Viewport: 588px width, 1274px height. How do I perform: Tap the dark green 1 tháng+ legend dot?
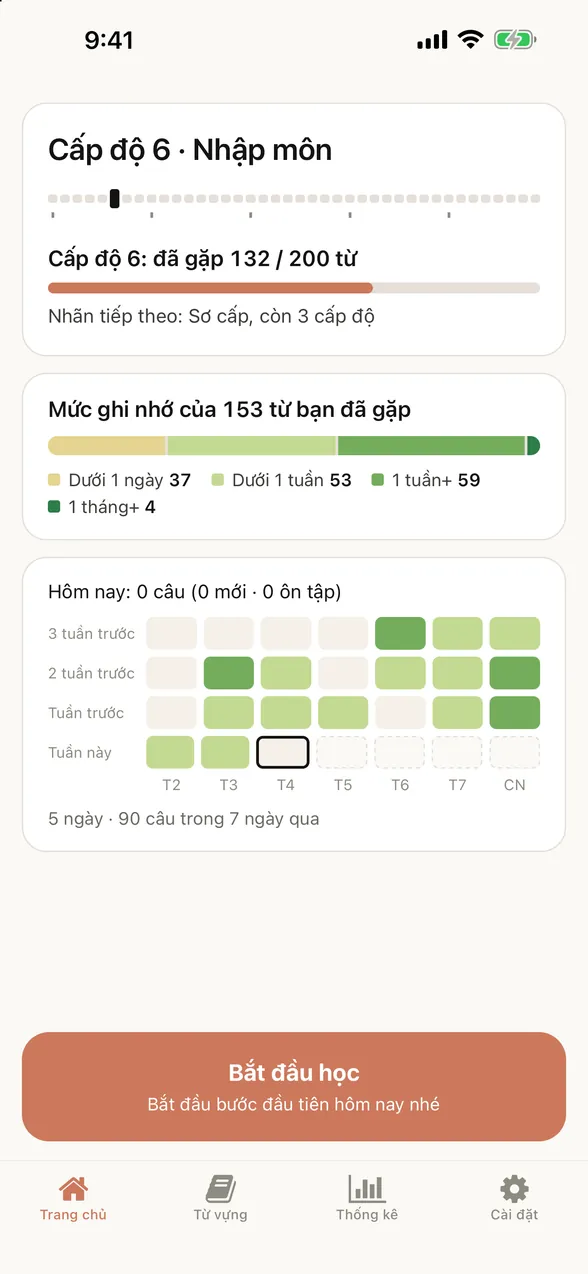(54, 507)
